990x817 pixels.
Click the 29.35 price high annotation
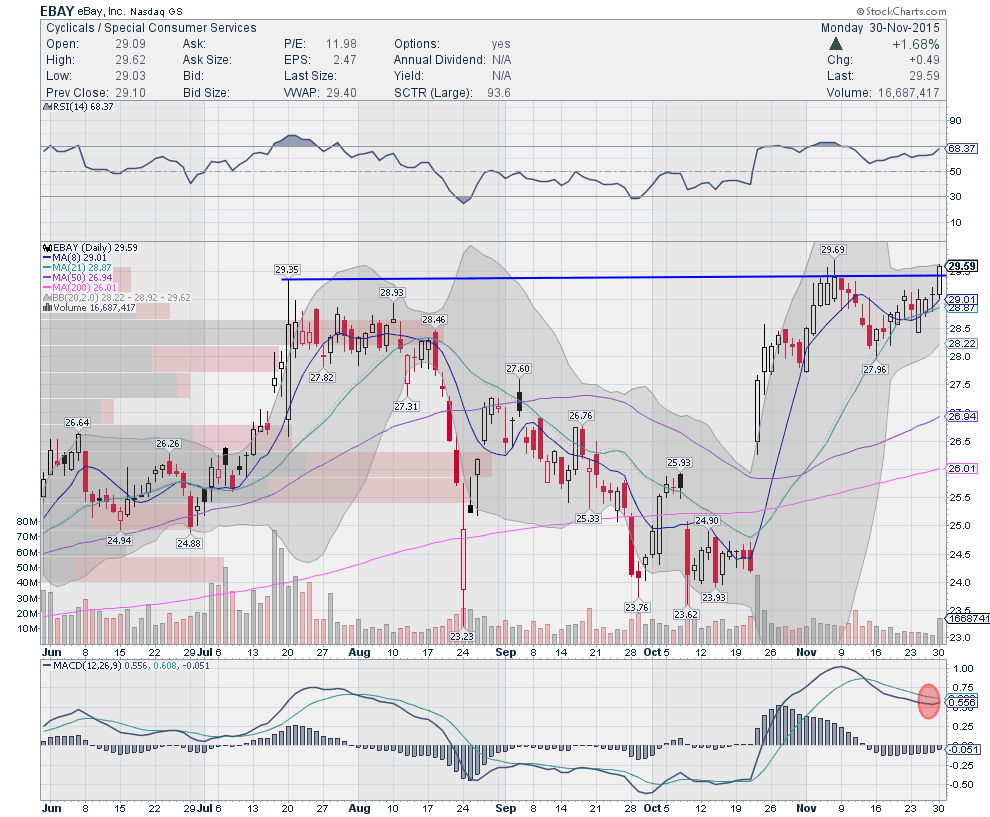pyautogui.click(x=287, y=270)
